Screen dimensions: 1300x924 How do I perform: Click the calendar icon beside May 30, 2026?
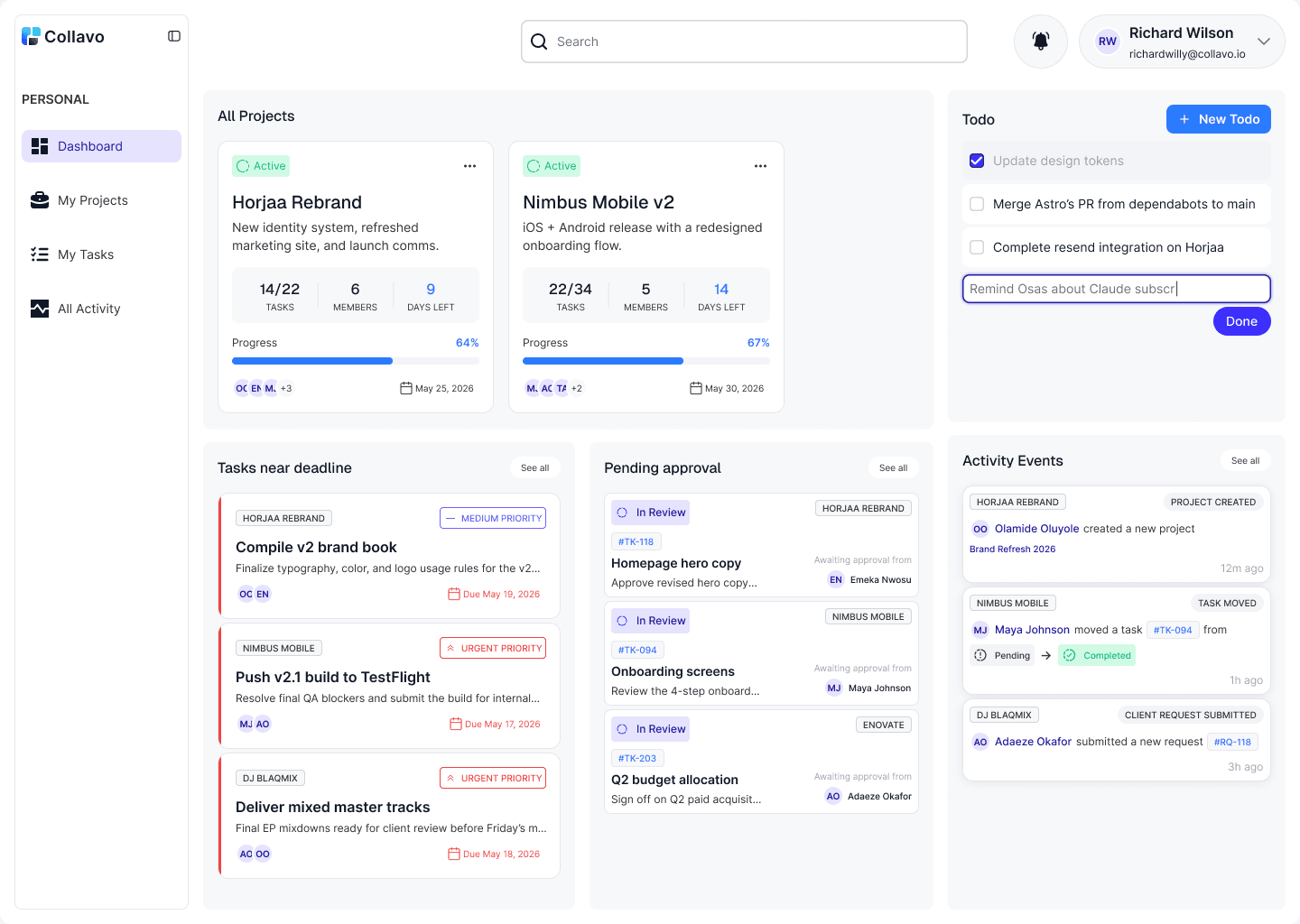pos(696,388)
